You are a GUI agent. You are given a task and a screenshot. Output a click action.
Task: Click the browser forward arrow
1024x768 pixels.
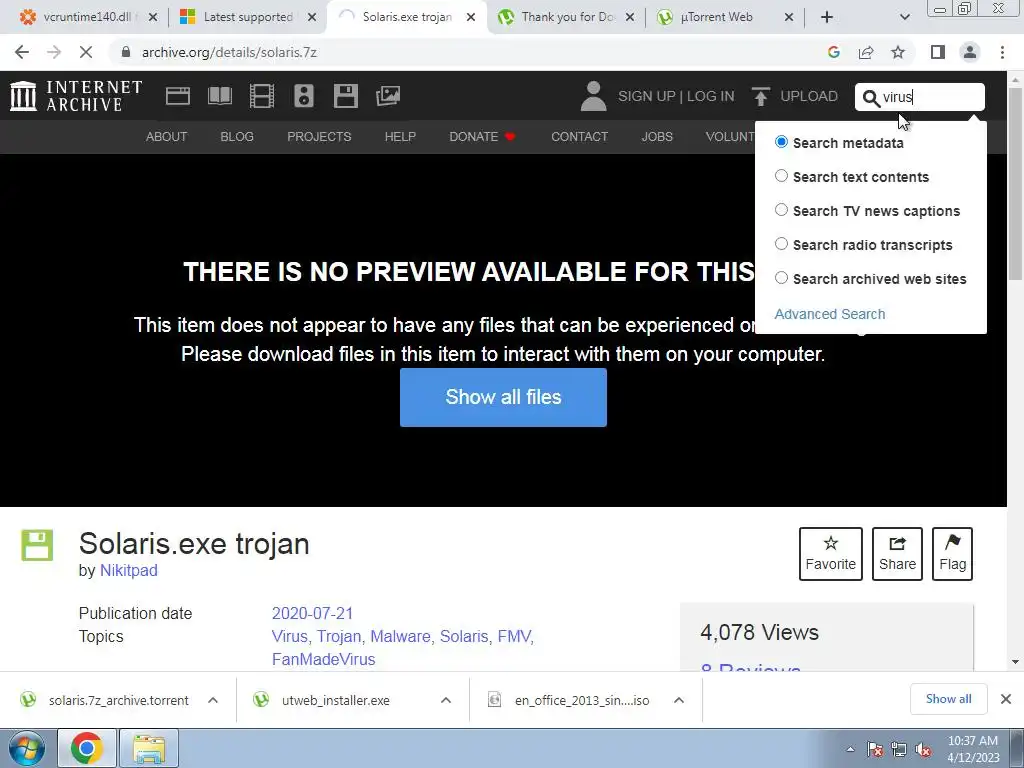54,52
